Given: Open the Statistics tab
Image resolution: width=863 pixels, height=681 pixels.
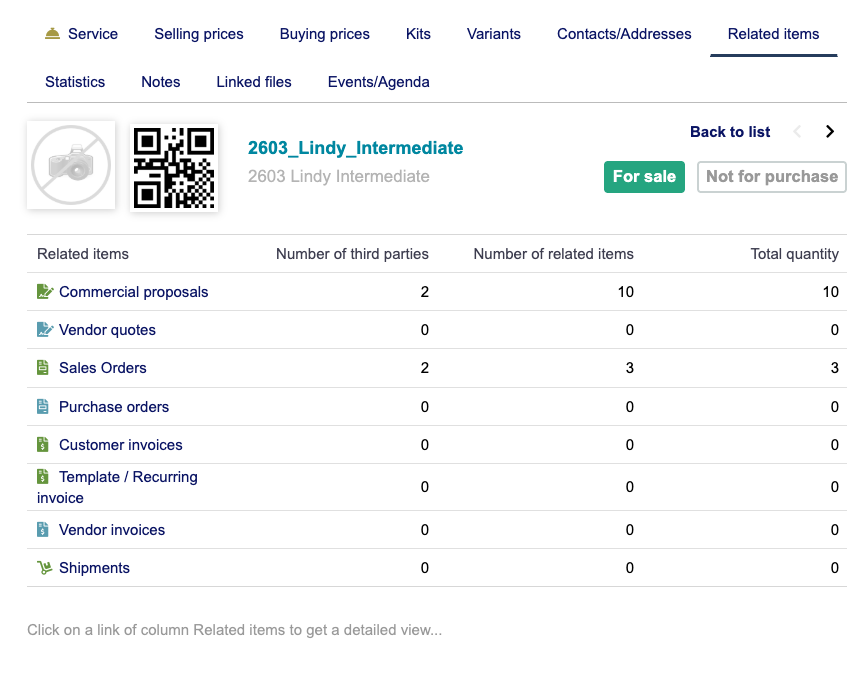Looking at the screenshot, I should [75, 82].
